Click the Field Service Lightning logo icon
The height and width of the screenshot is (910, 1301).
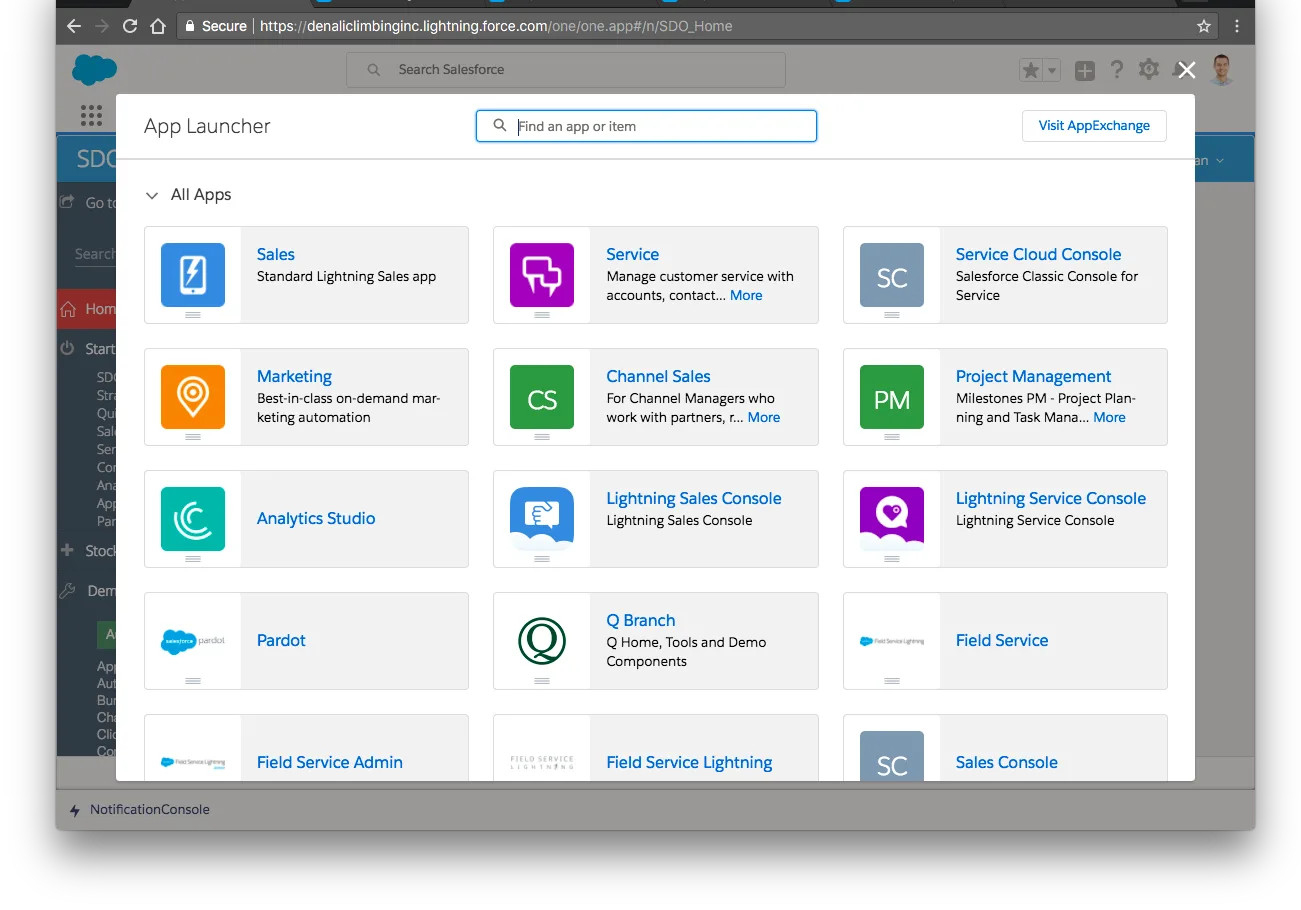pos(542,762)
